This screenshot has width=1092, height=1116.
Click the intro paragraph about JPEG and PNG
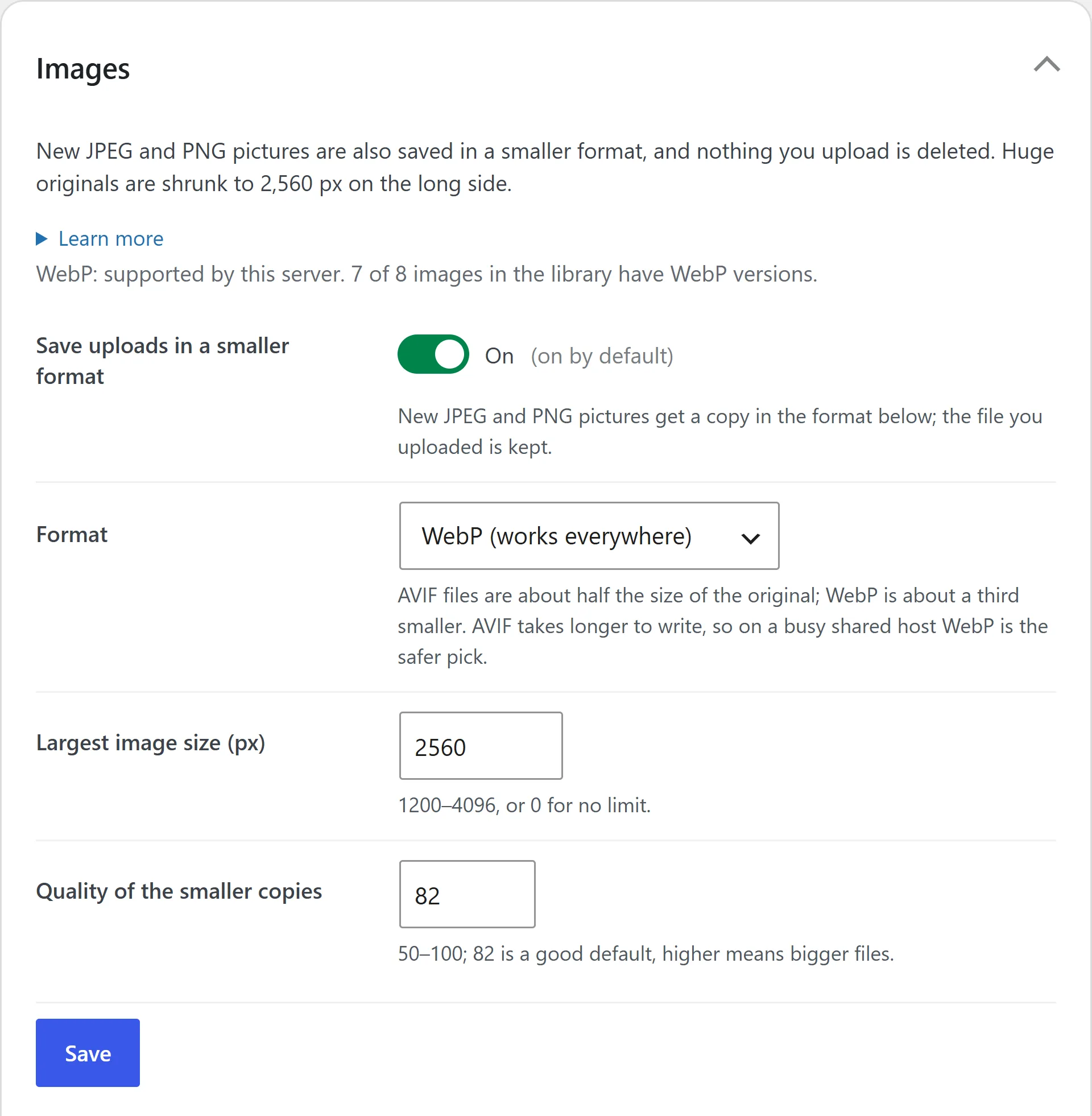545,167
